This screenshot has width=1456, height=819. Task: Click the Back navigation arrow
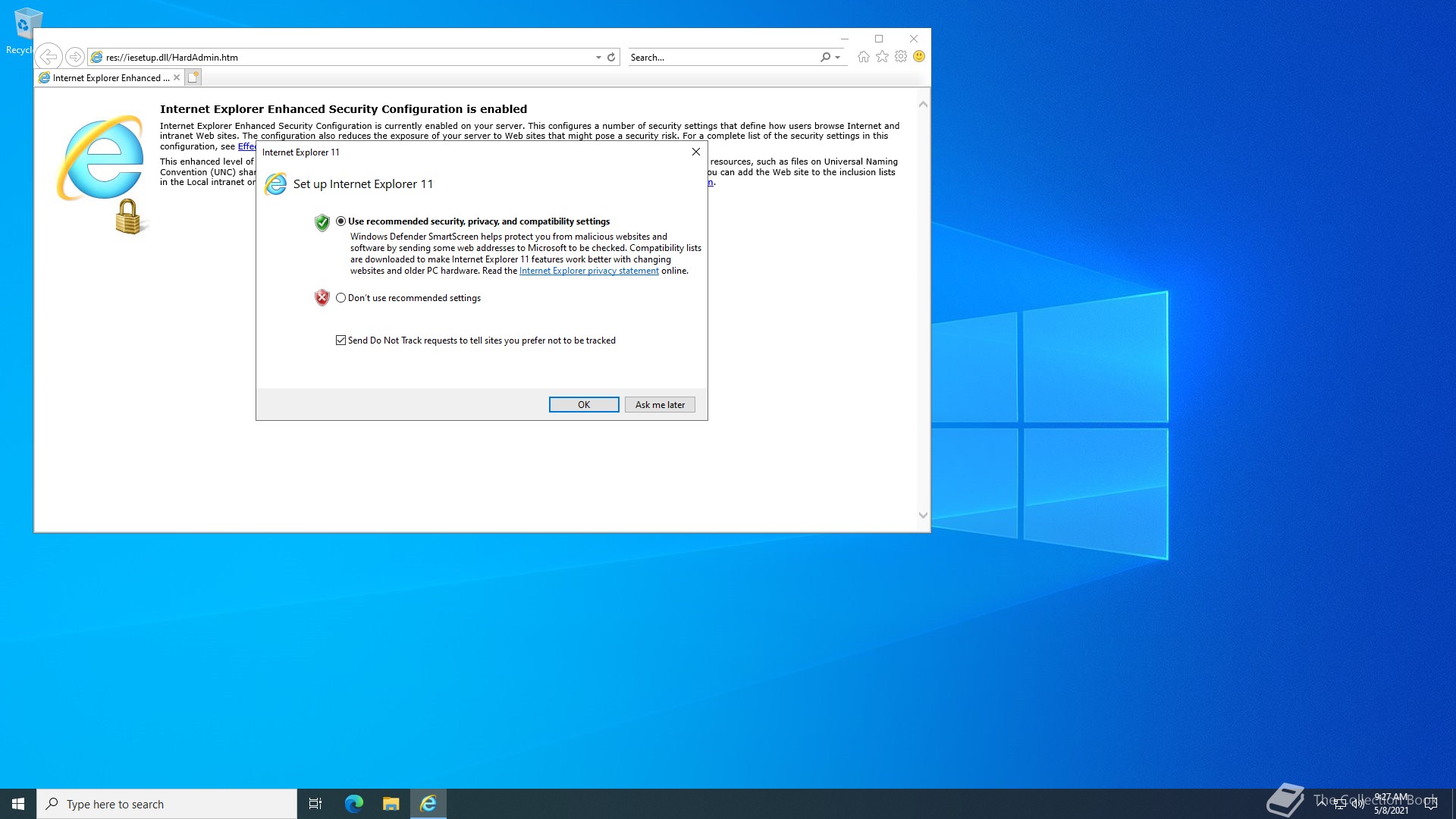pos(49,56)
